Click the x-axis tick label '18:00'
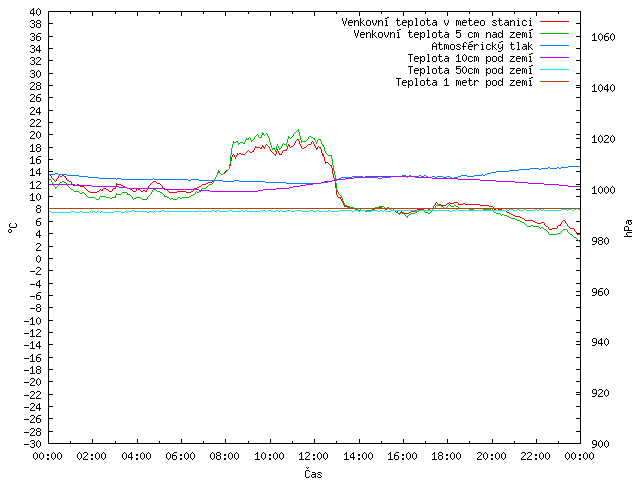The height and width of the screenshot is (480, 640). (x=447, y=456)
